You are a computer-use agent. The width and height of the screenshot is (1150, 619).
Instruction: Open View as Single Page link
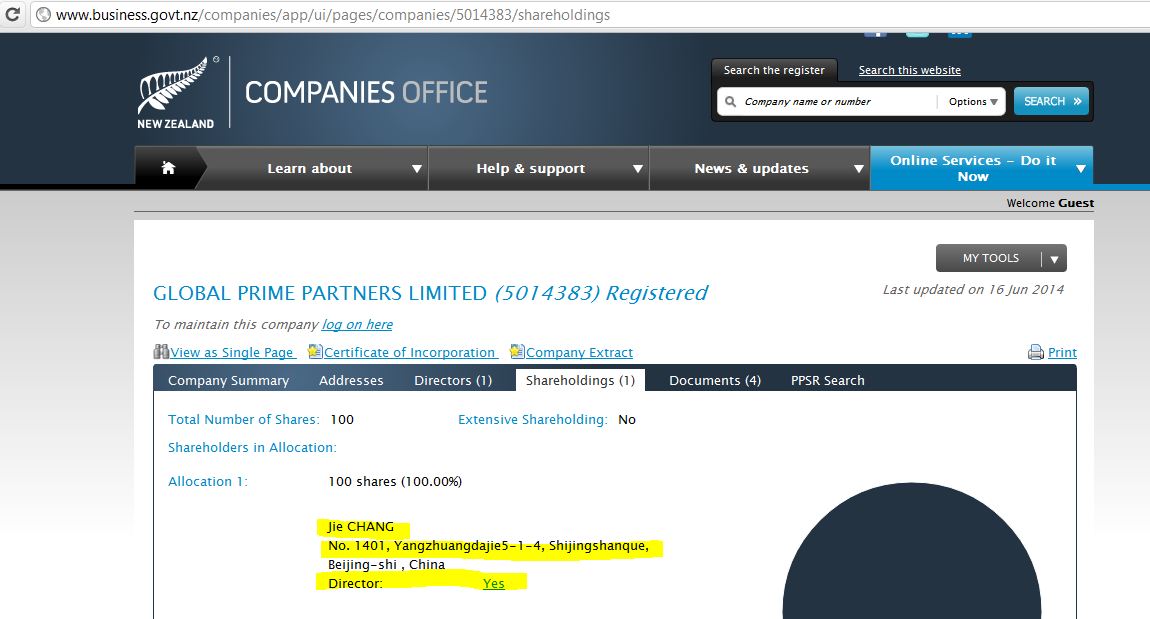click(232, 352)
